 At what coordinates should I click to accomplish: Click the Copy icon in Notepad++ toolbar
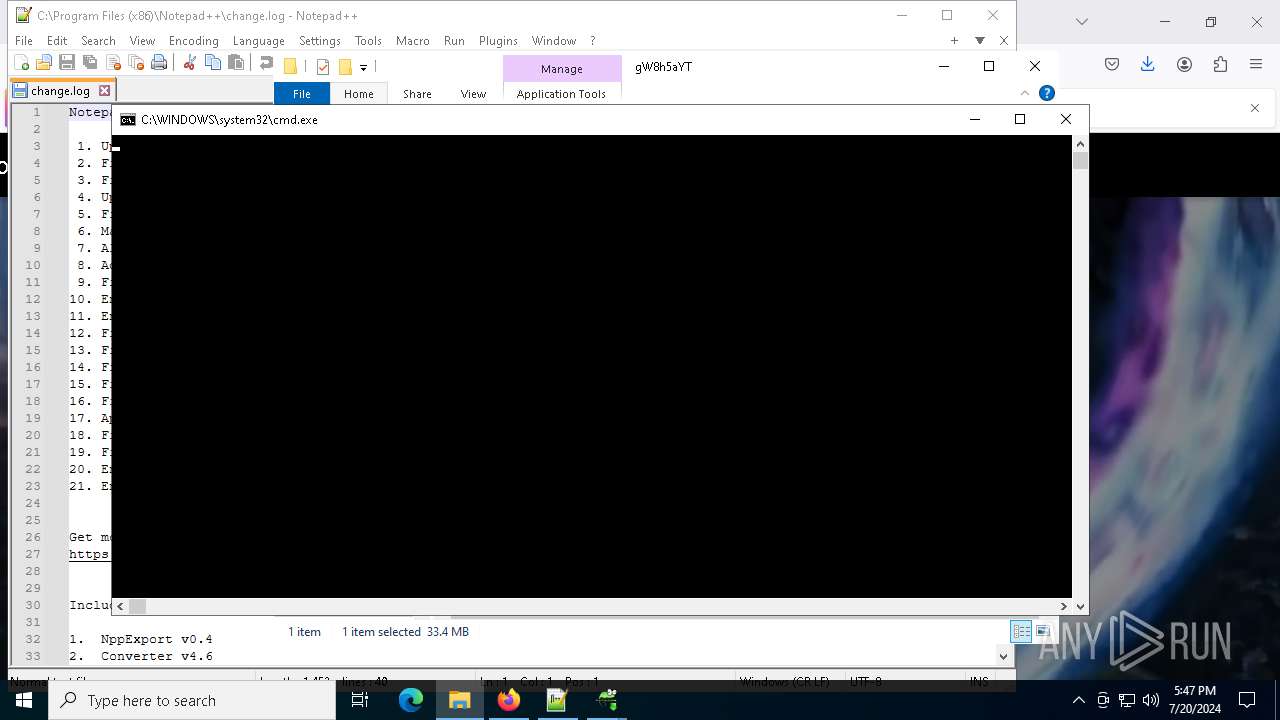coord(212,63)
